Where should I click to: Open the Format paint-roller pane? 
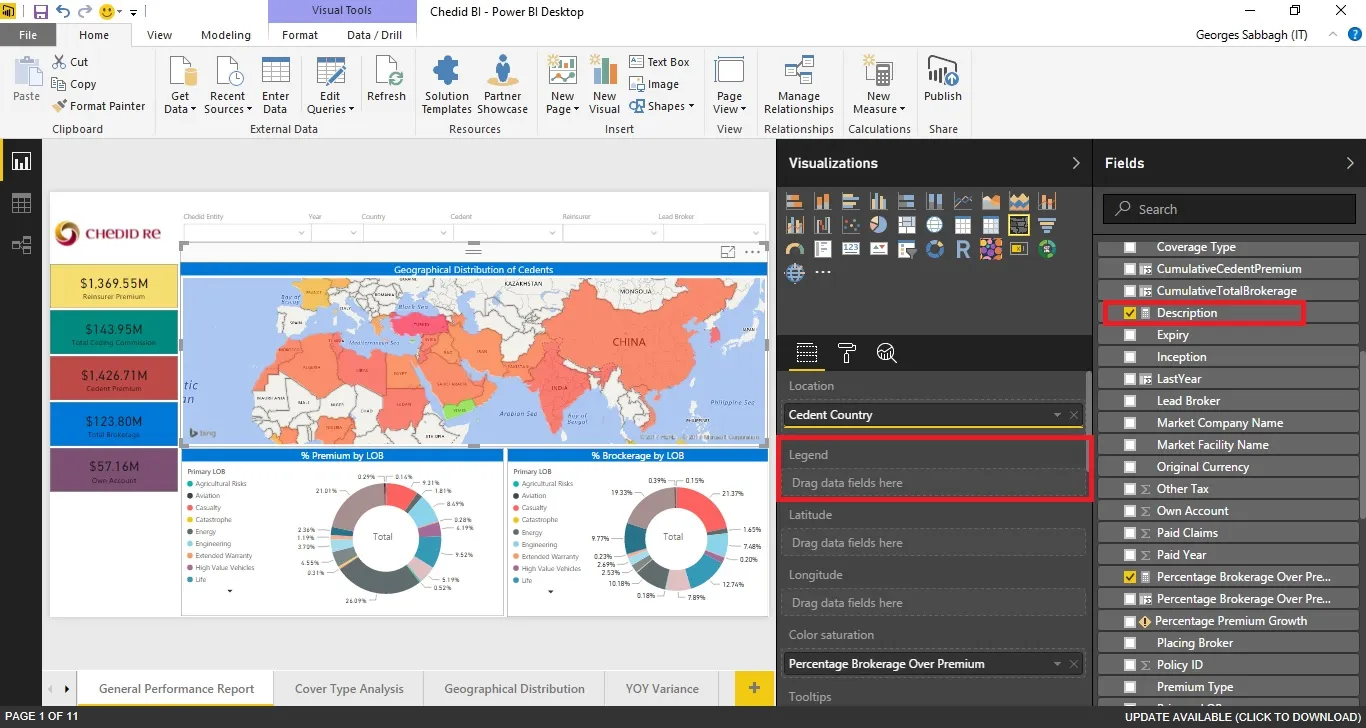[x=846, y=353]
